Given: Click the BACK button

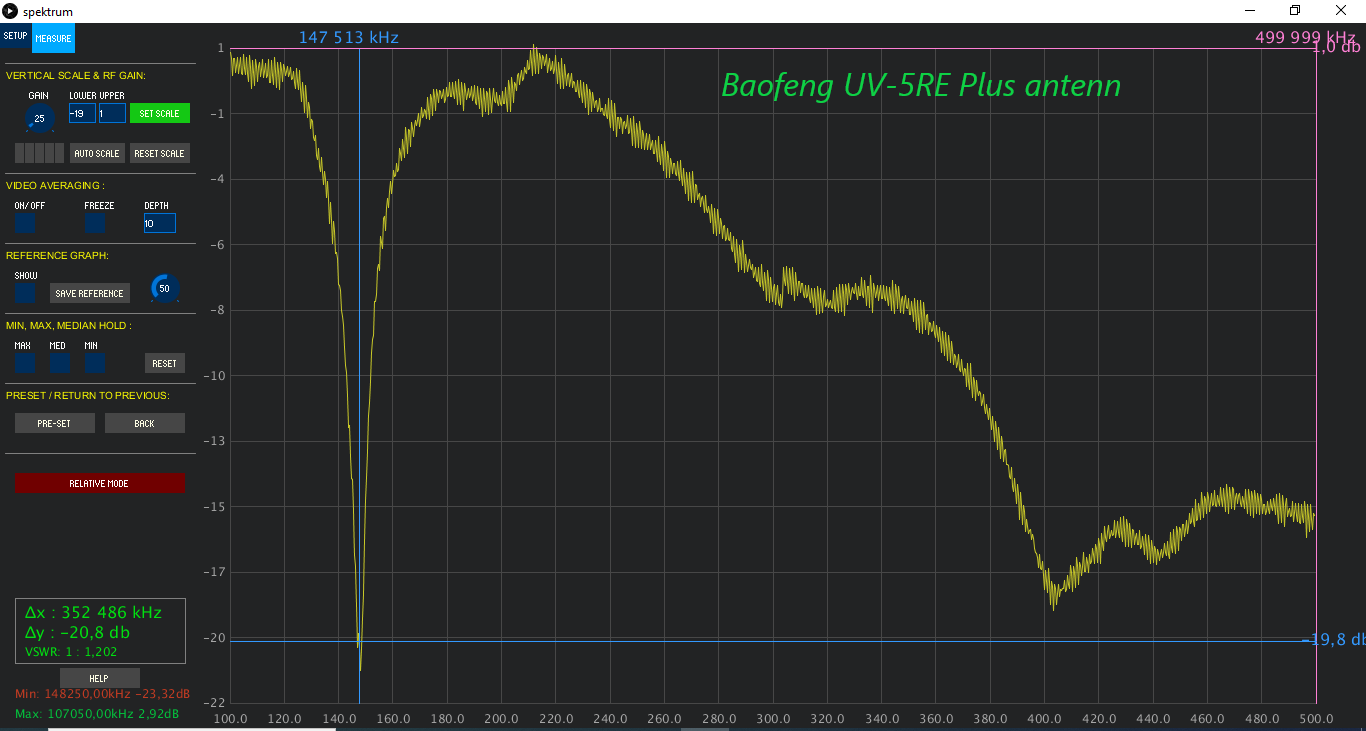Looking at the screenshot, I should (x=145, y=423).
